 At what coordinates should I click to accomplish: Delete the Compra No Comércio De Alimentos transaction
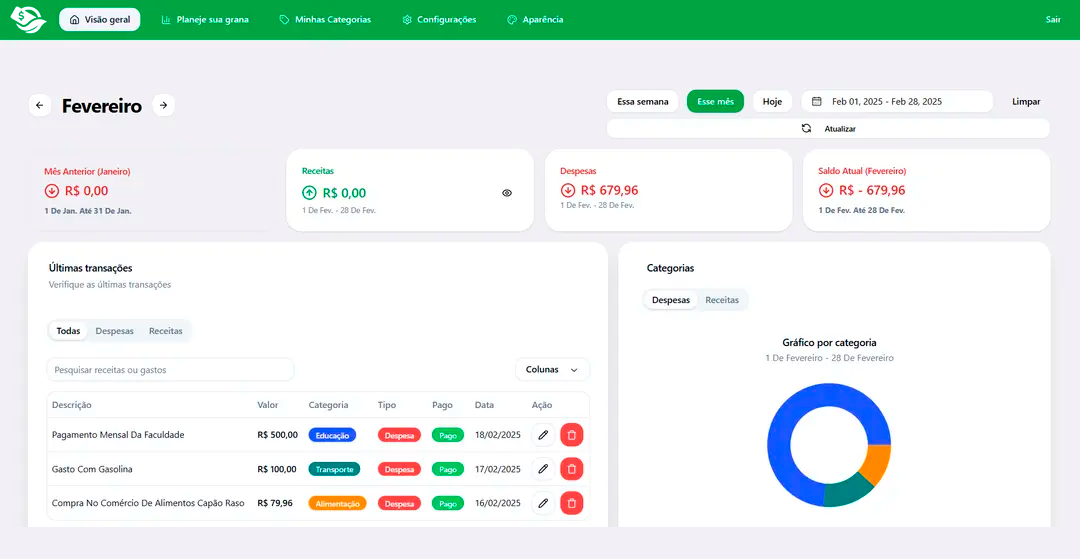point(572,503)
